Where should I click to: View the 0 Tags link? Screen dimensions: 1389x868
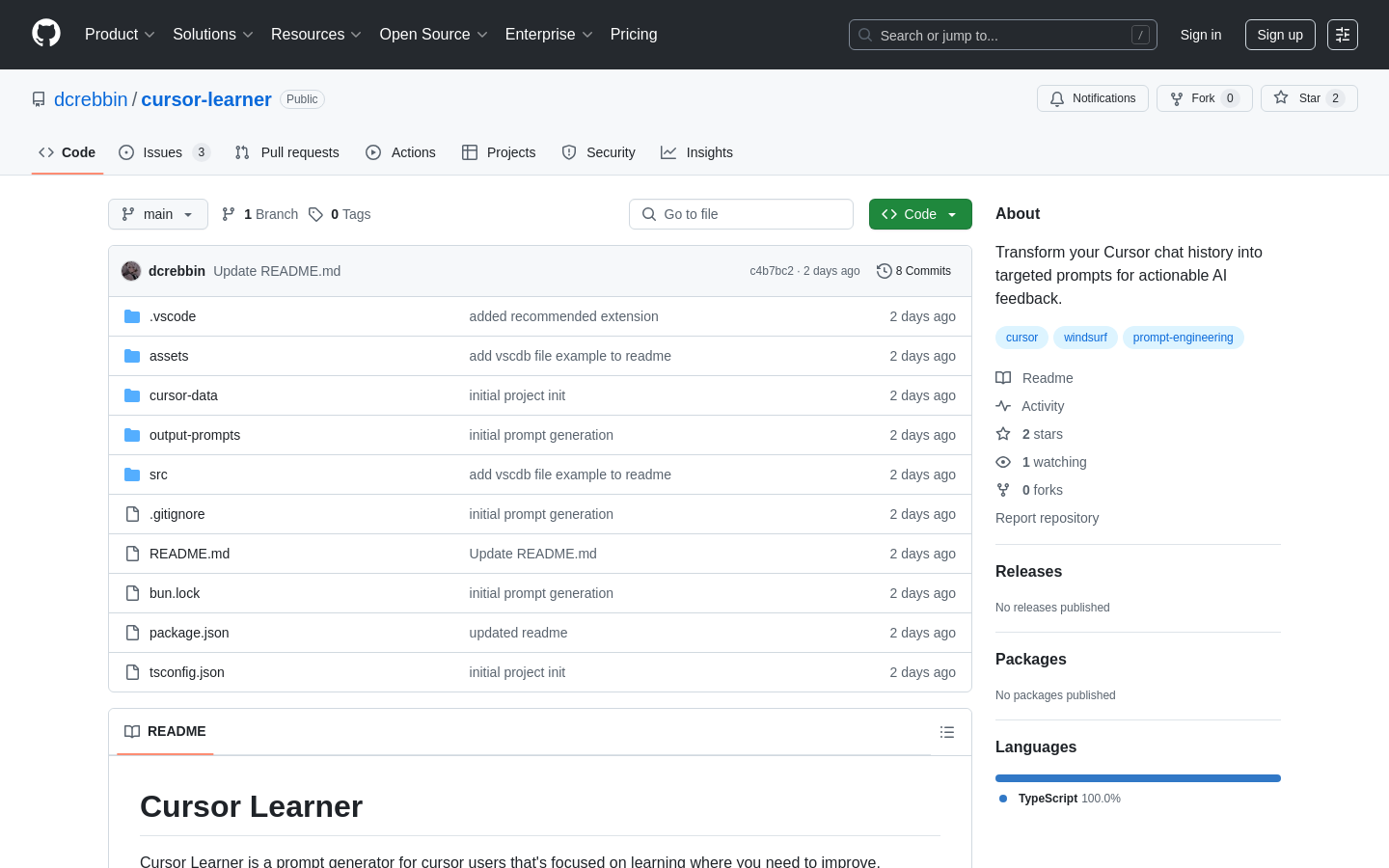[x=340, y=214]
